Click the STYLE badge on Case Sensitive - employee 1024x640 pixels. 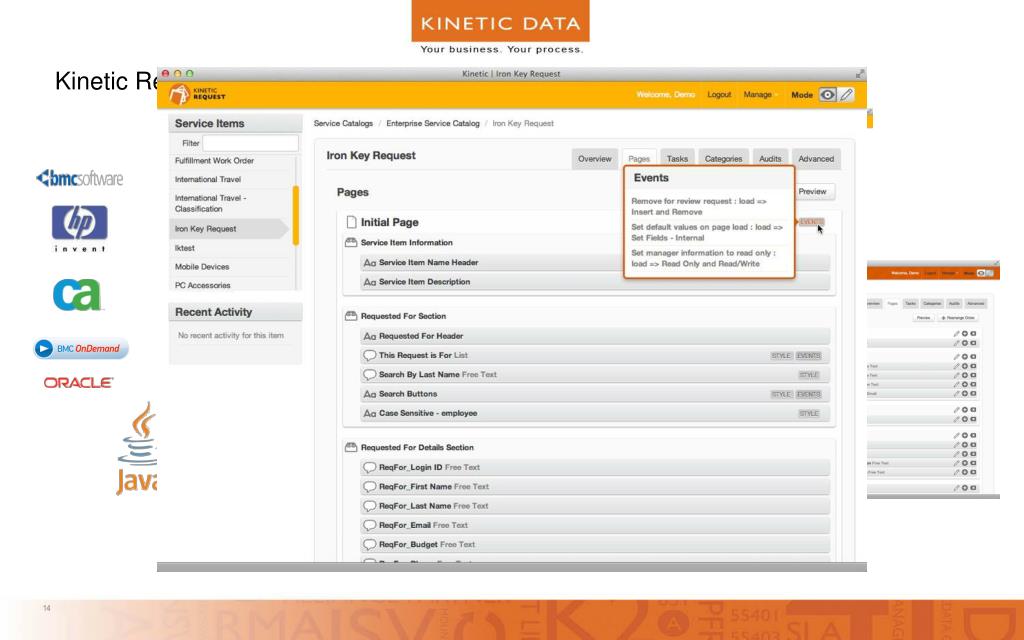pyautogui.click(x=808, y=413)
